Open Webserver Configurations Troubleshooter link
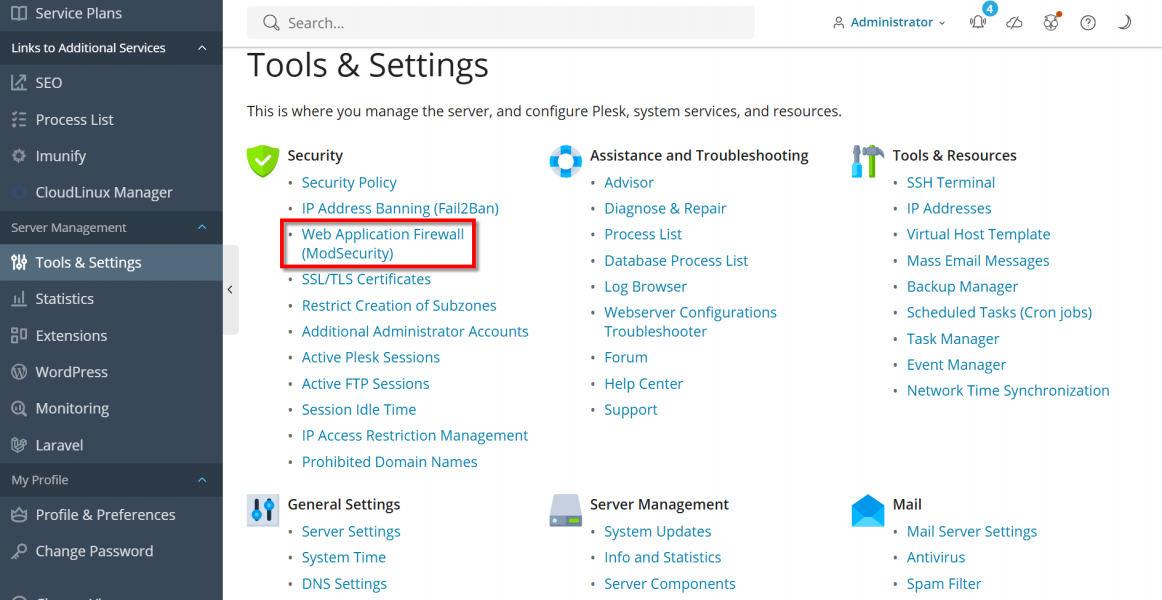1162x600 pixels. (691, 322)
